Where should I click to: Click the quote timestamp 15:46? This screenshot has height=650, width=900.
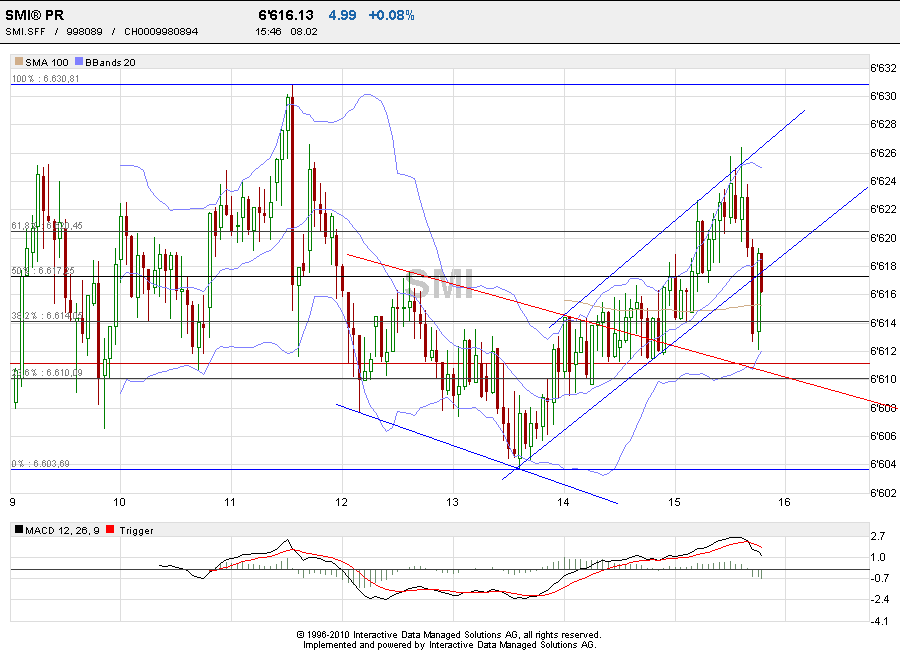tap(265, 31)
